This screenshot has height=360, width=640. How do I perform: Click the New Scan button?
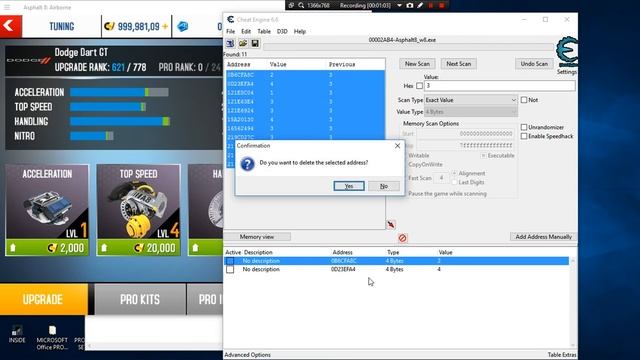point(417,64)
